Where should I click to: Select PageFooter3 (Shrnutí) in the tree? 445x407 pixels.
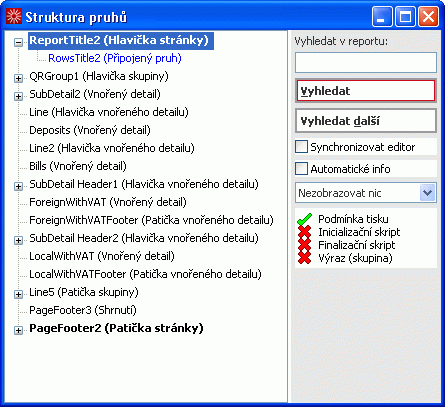point(83,310)
